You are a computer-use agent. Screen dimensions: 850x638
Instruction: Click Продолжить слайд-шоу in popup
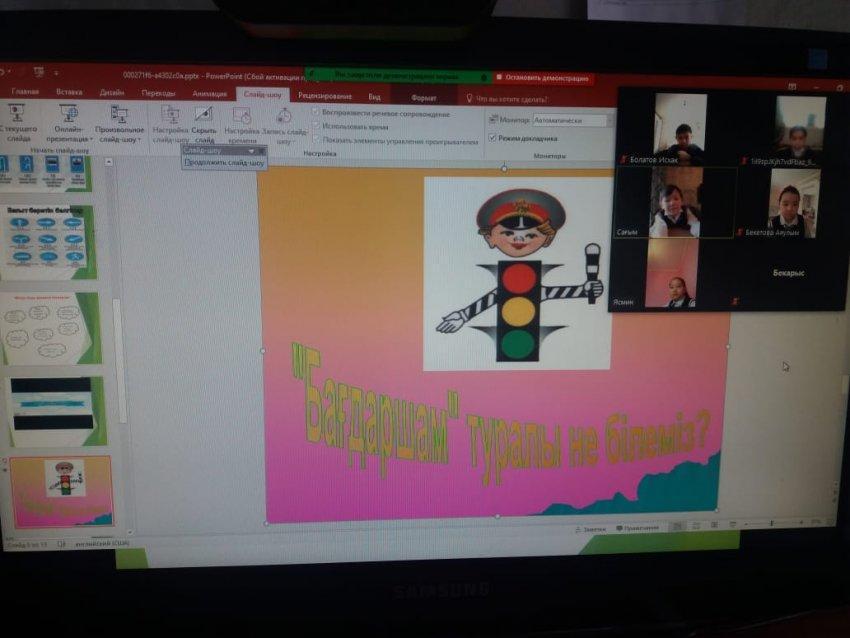224,162
